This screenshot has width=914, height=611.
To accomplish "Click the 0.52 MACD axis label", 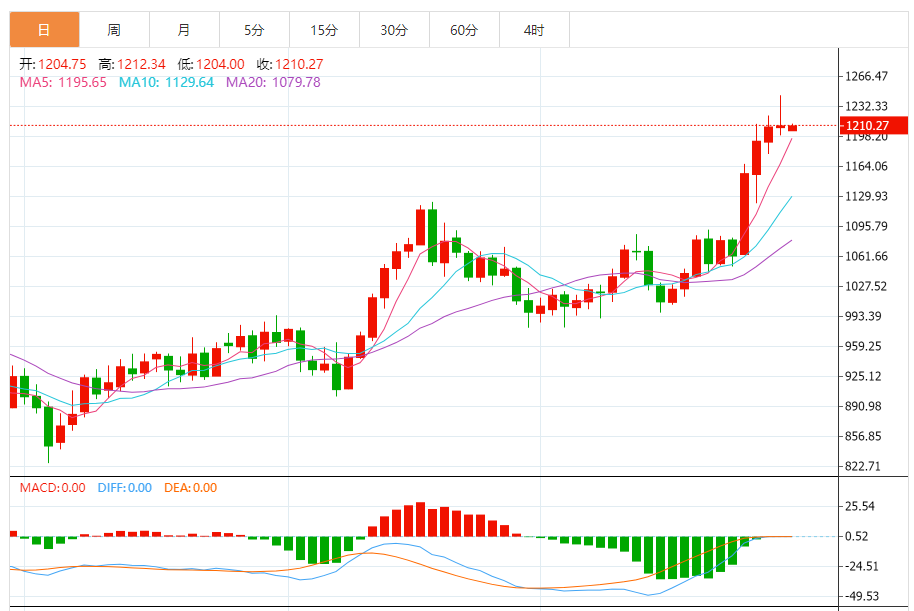I will coord(857,536).
